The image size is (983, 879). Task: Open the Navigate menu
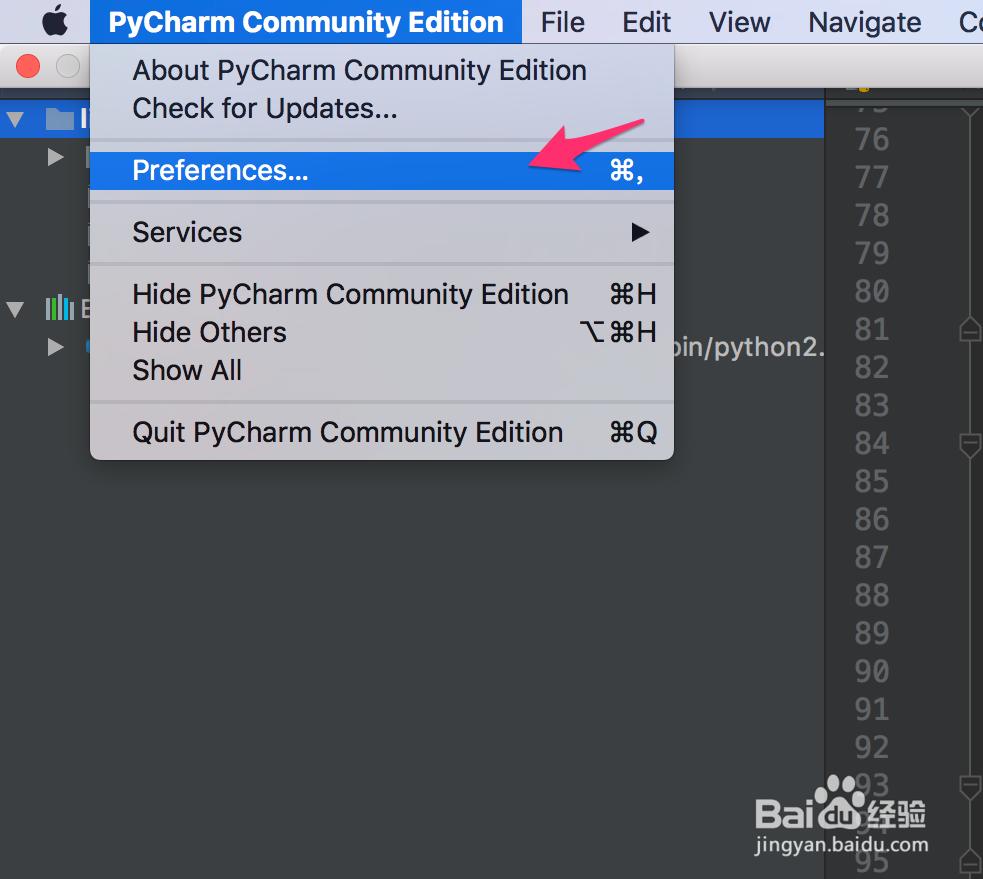click(863, 21)
